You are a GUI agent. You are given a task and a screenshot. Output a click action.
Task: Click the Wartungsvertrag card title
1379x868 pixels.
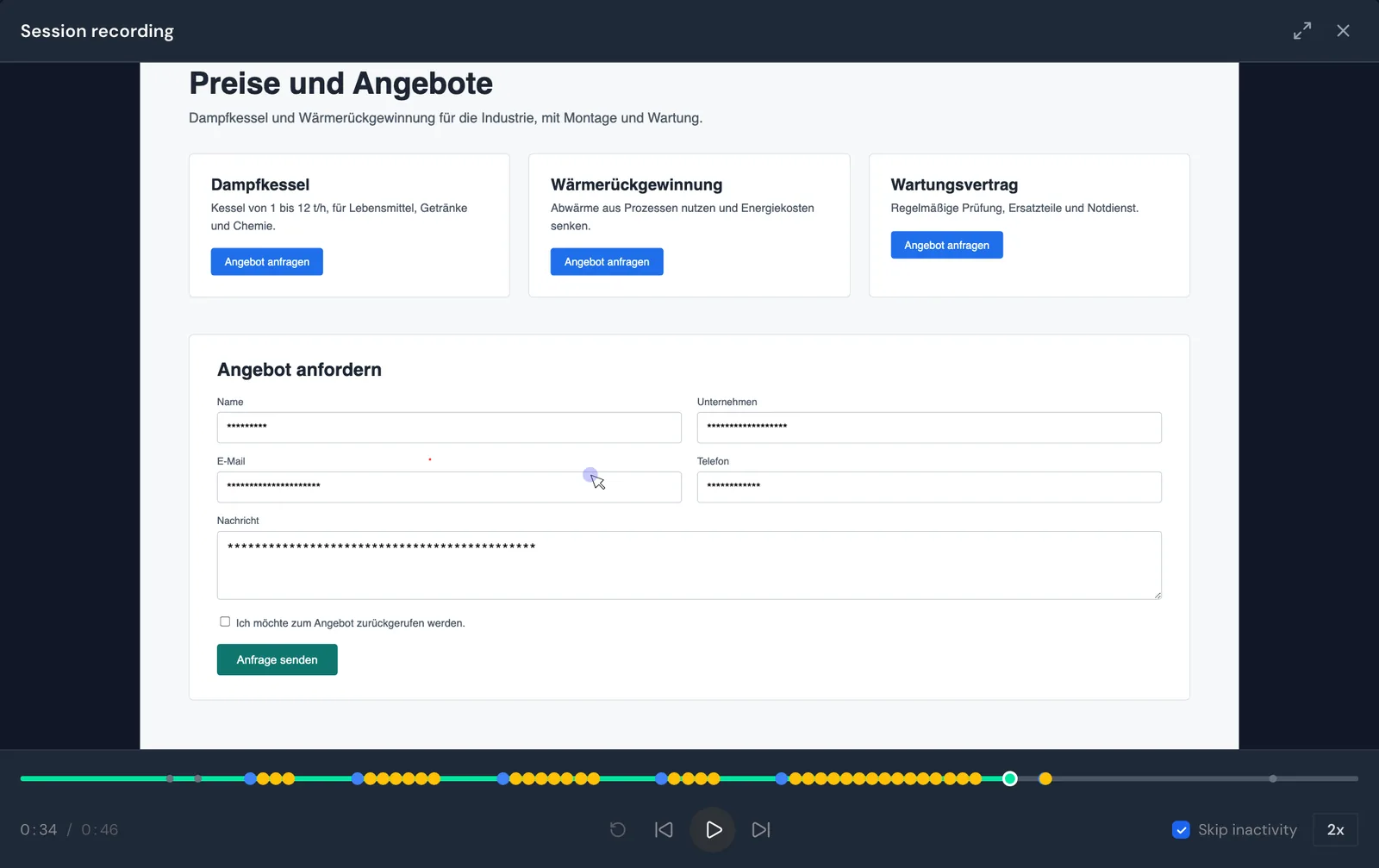[x=954, y=184]
